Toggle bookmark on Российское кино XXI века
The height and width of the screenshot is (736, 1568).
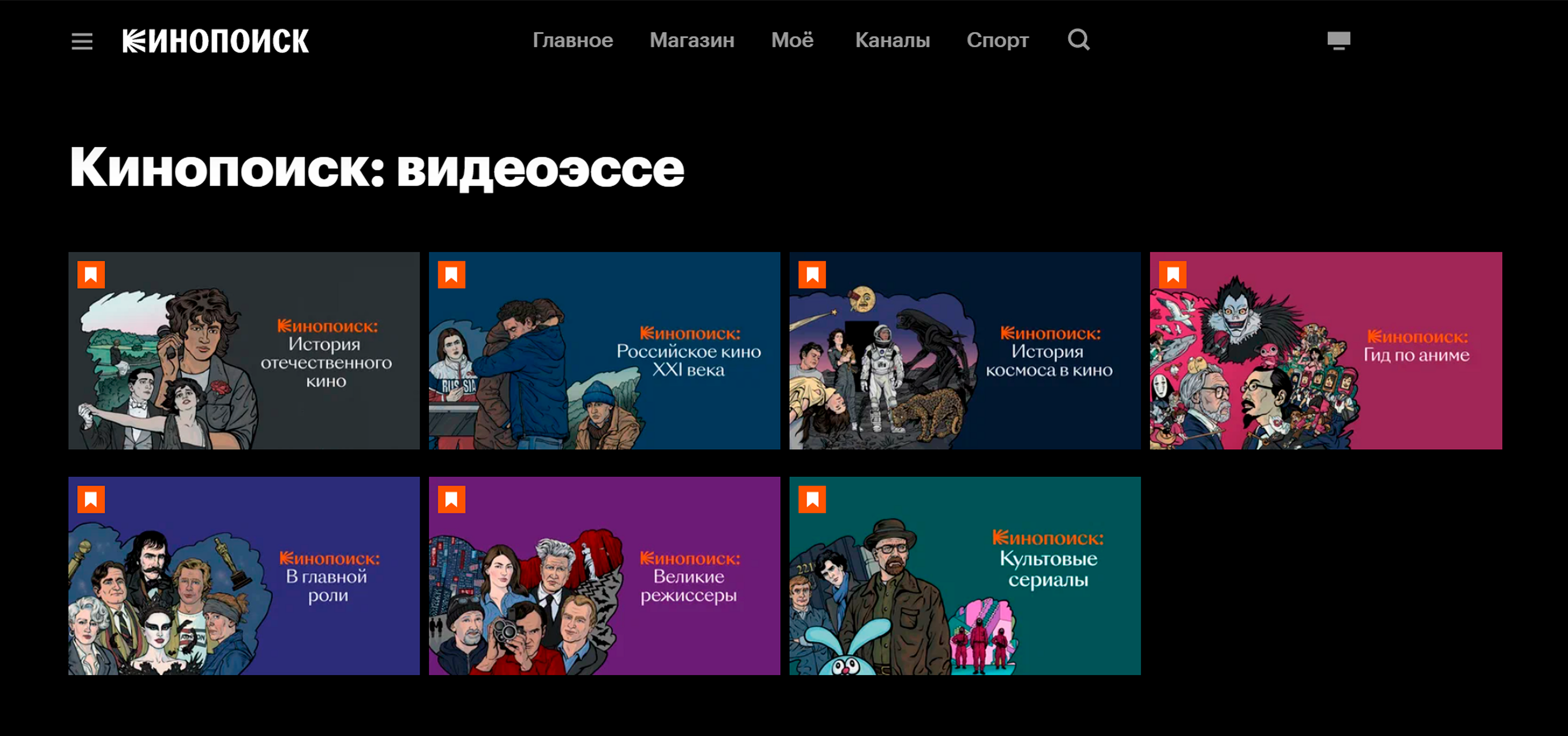(452, 275)
